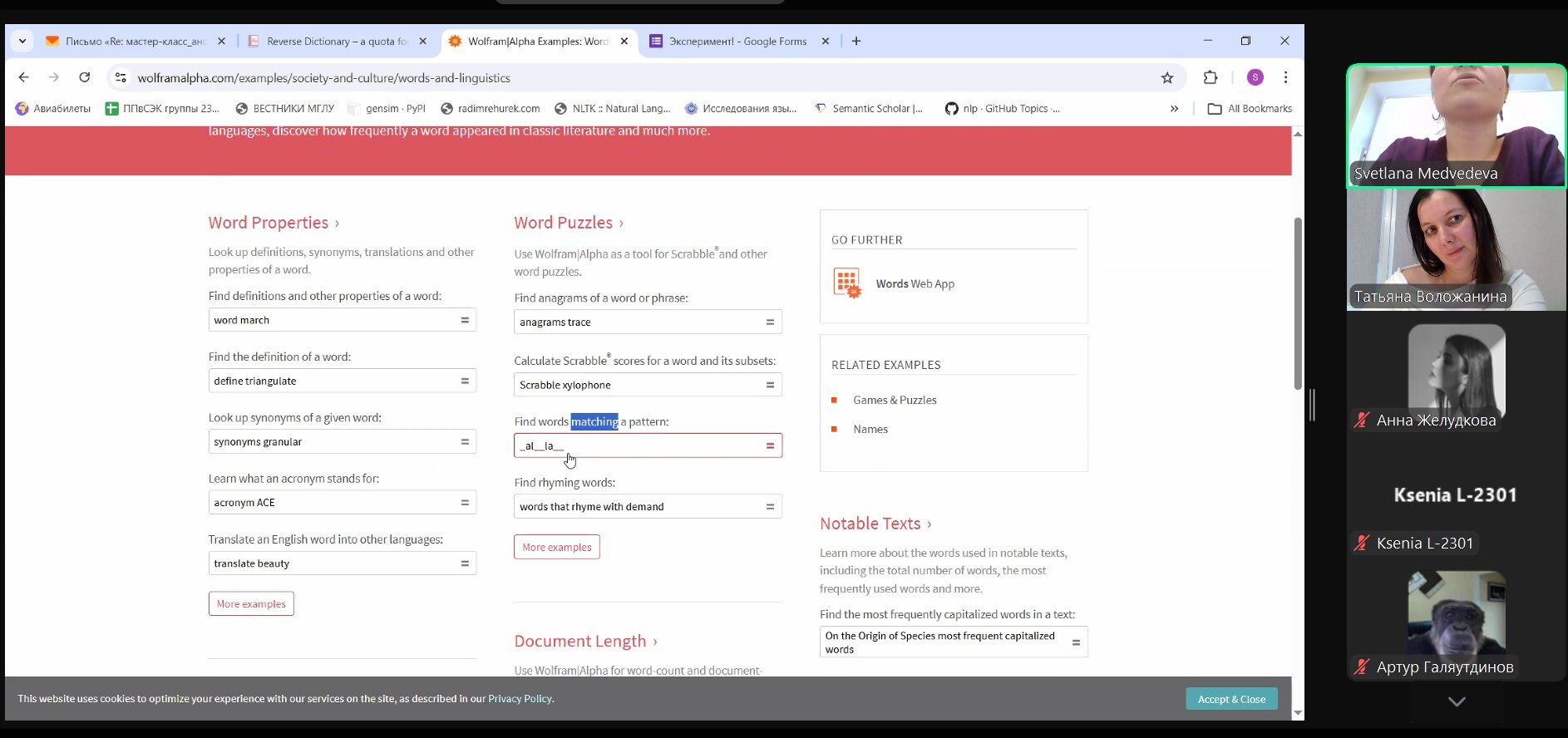The height and width of the screenshot is (738, 1568).
Task: Click the pattern input field '_al__la__'
Action: (636, 445)
